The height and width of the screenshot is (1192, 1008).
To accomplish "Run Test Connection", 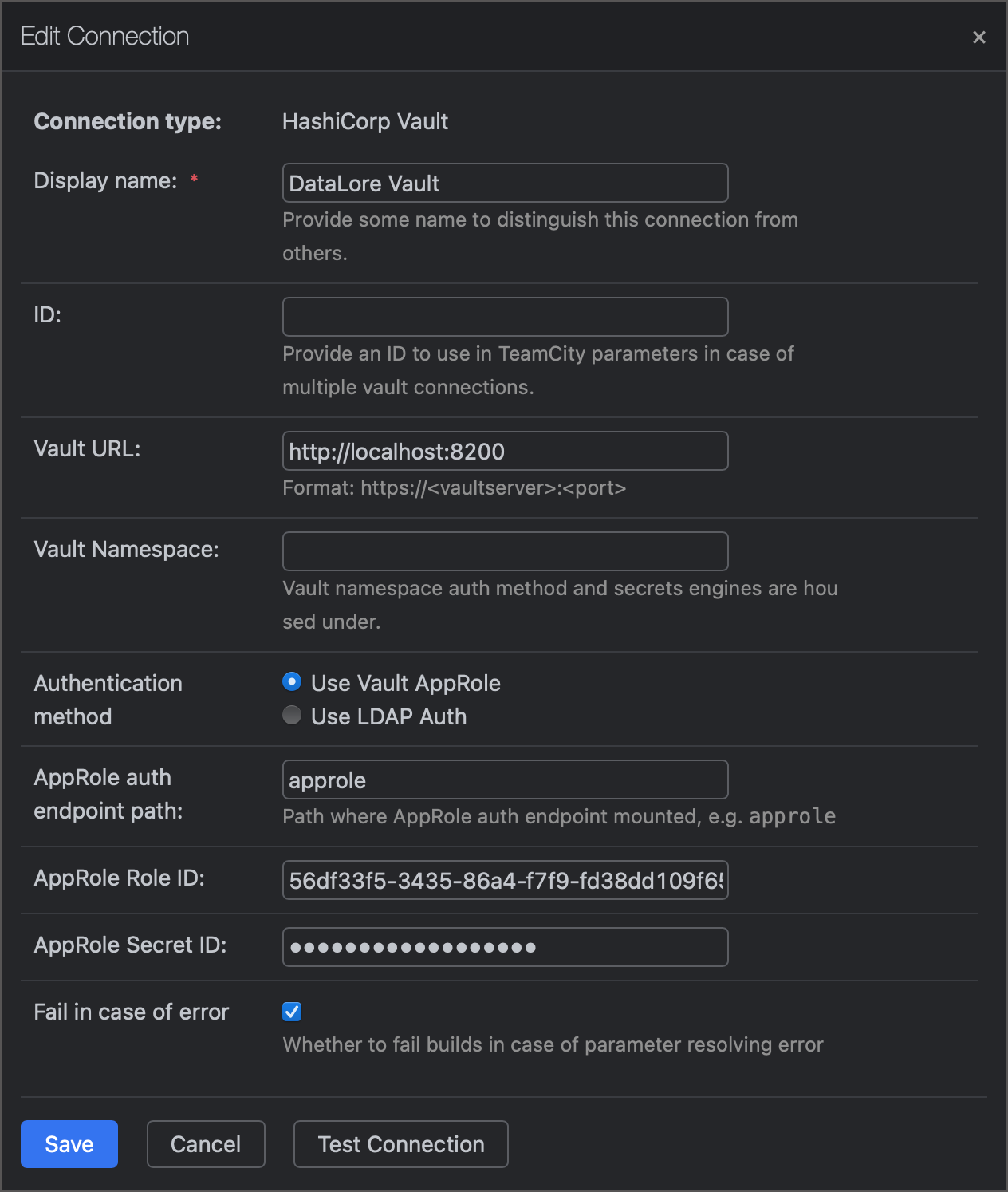I will (400, 1144).
